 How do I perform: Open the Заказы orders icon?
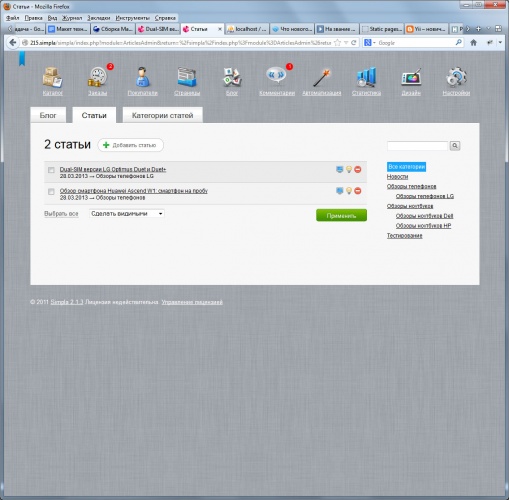coord(97,77)
